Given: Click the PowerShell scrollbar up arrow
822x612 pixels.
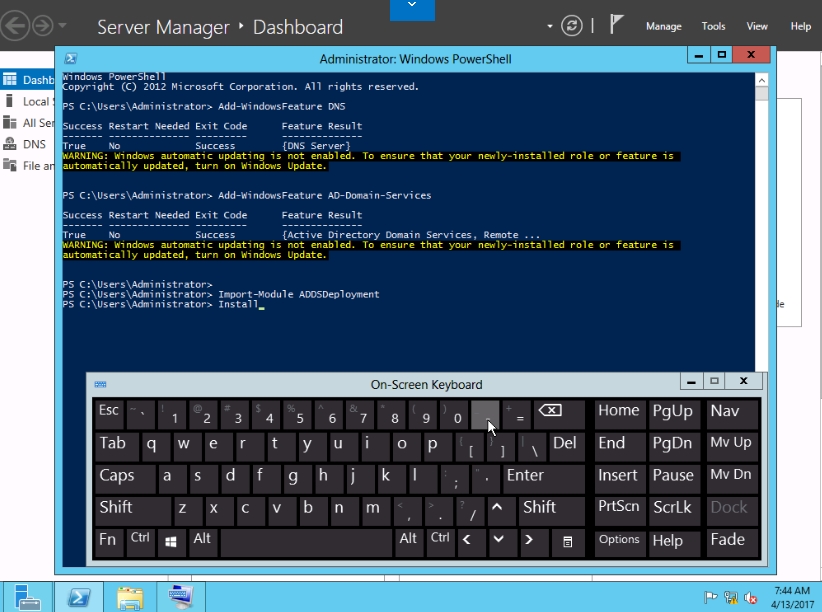Looking at the screenshot, I should [x=762, y=80].
